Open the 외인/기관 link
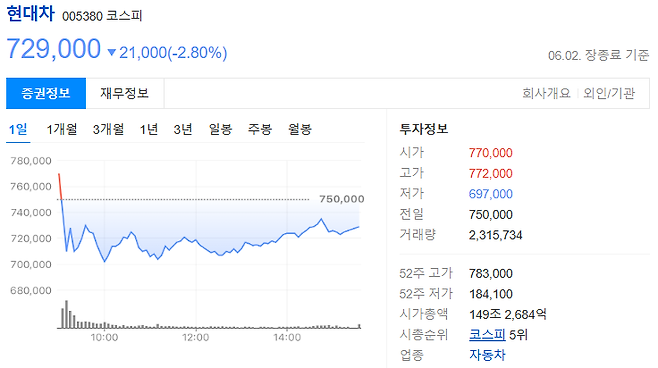 click(x=608, y=93)
